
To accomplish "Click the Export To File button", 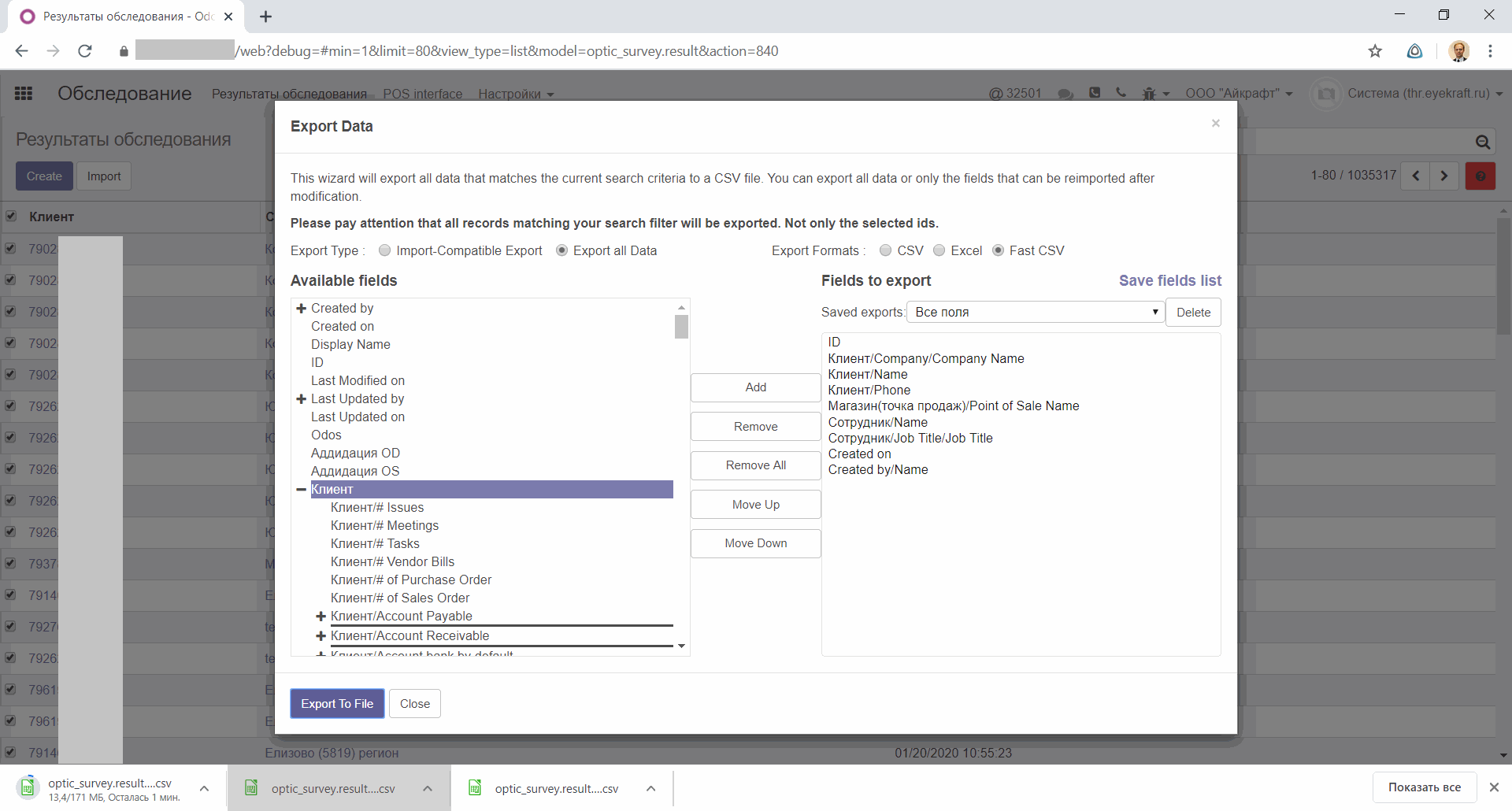I will pos(337,704).
